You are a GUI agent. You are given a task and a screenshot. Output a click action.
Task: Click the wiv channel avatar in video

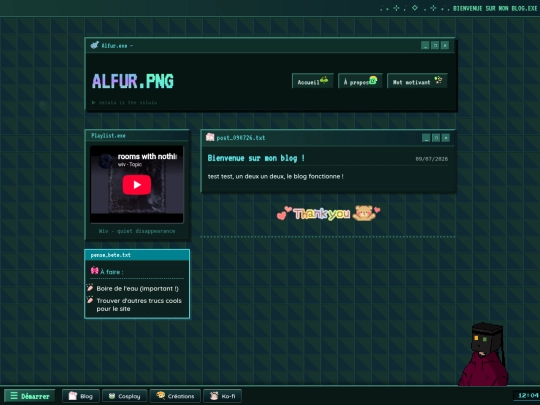pyautogui.click(x=105, y=160)
